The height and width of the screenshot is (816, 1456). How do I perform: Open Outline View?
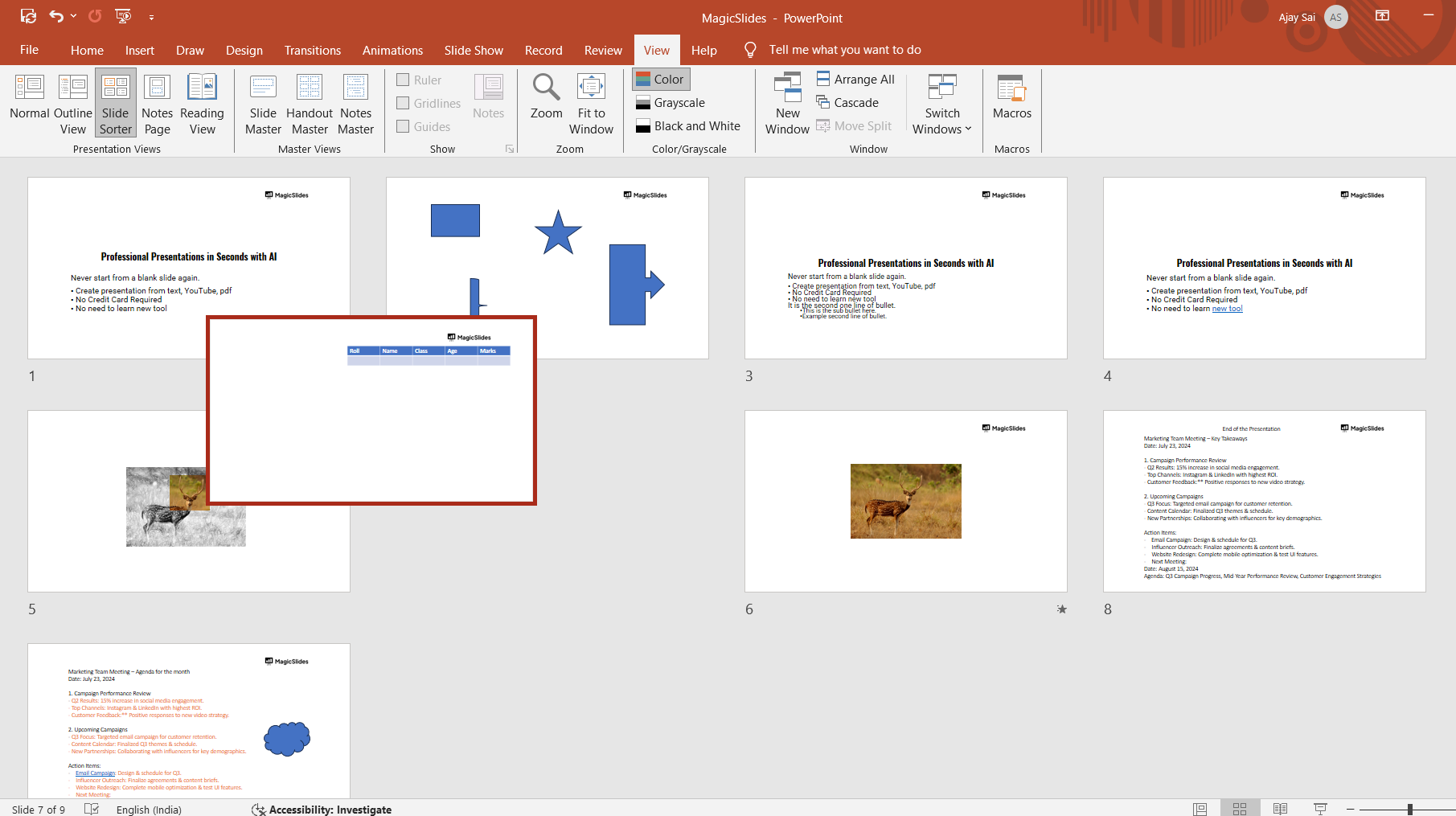coord(72,105)
